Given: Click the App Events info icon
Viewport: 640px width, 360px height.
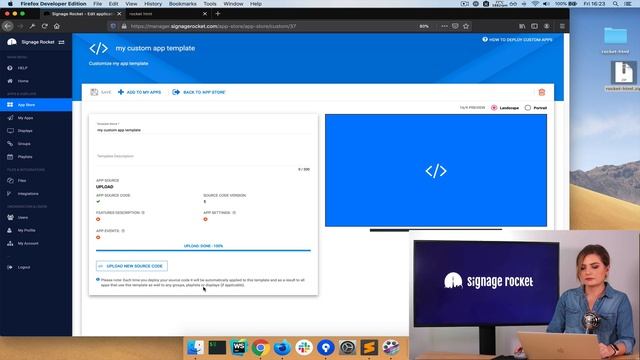Looking at the screenshot, I should [x=123, y=231].
